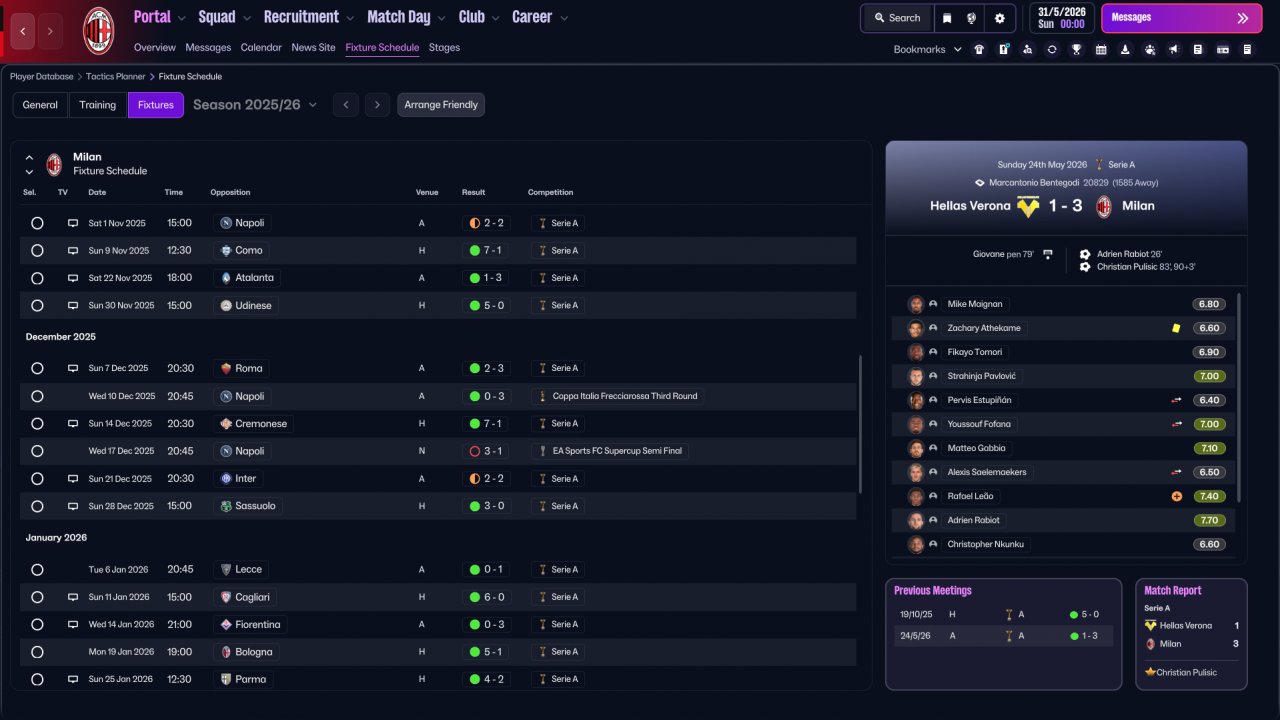Click TV icon for Sun 25 Jan Parma fixture
1280x720 pixels.
73,679
